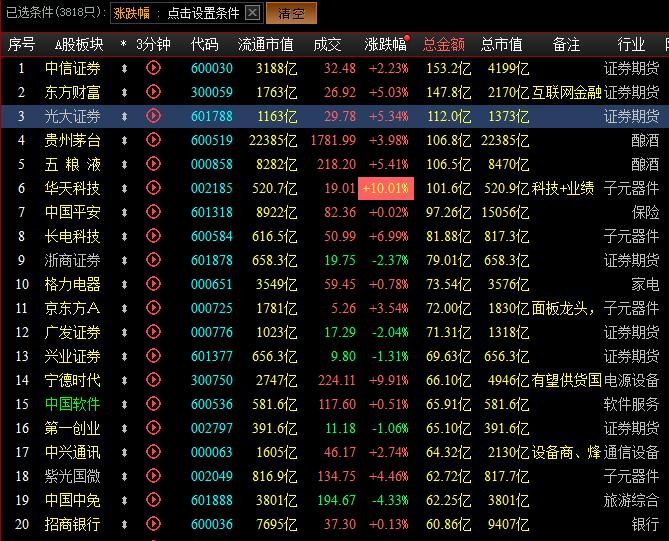Click the 3-minute play icon for 长电科技

coord(153,236)
